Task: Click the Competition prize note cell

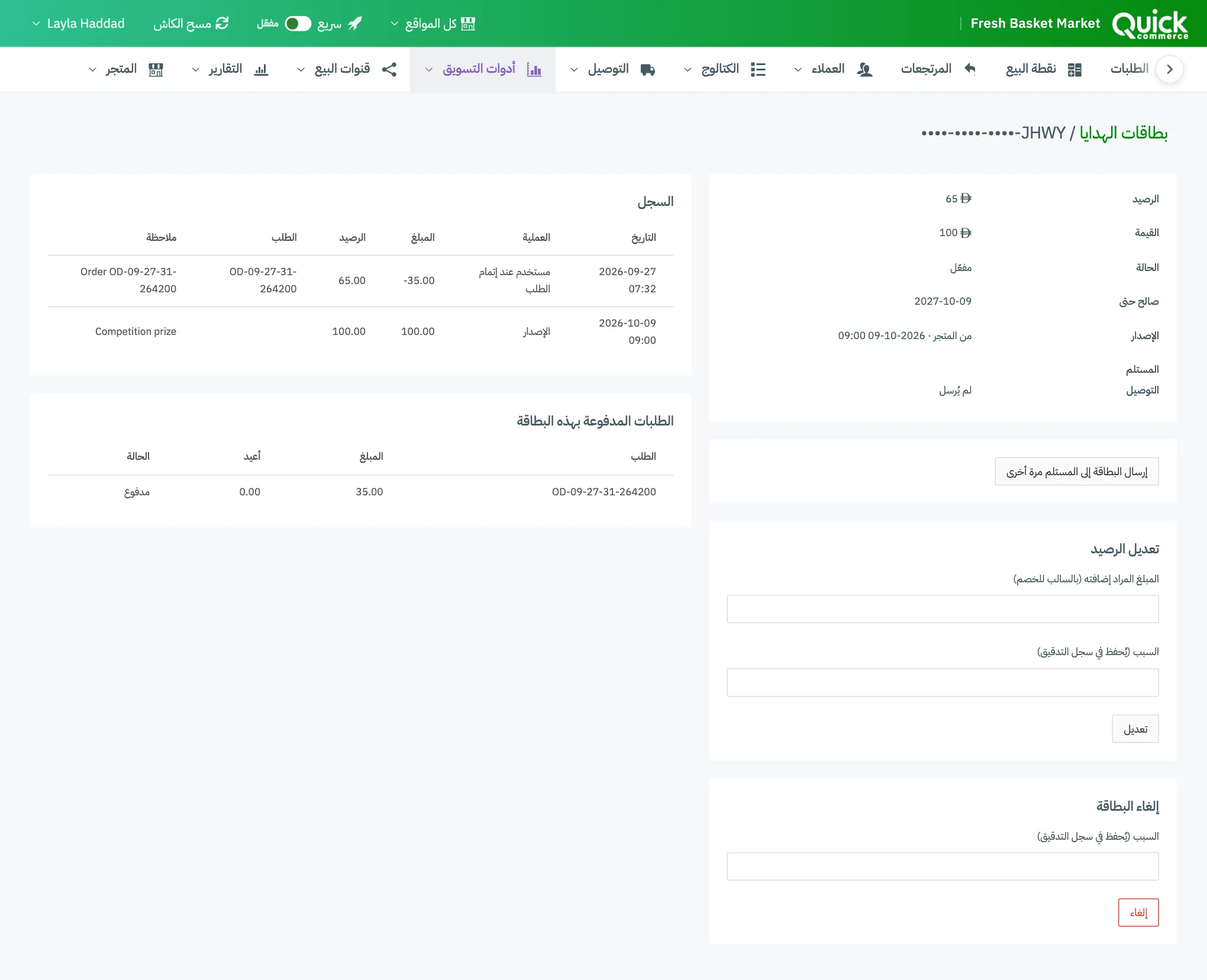Action: 135,331
